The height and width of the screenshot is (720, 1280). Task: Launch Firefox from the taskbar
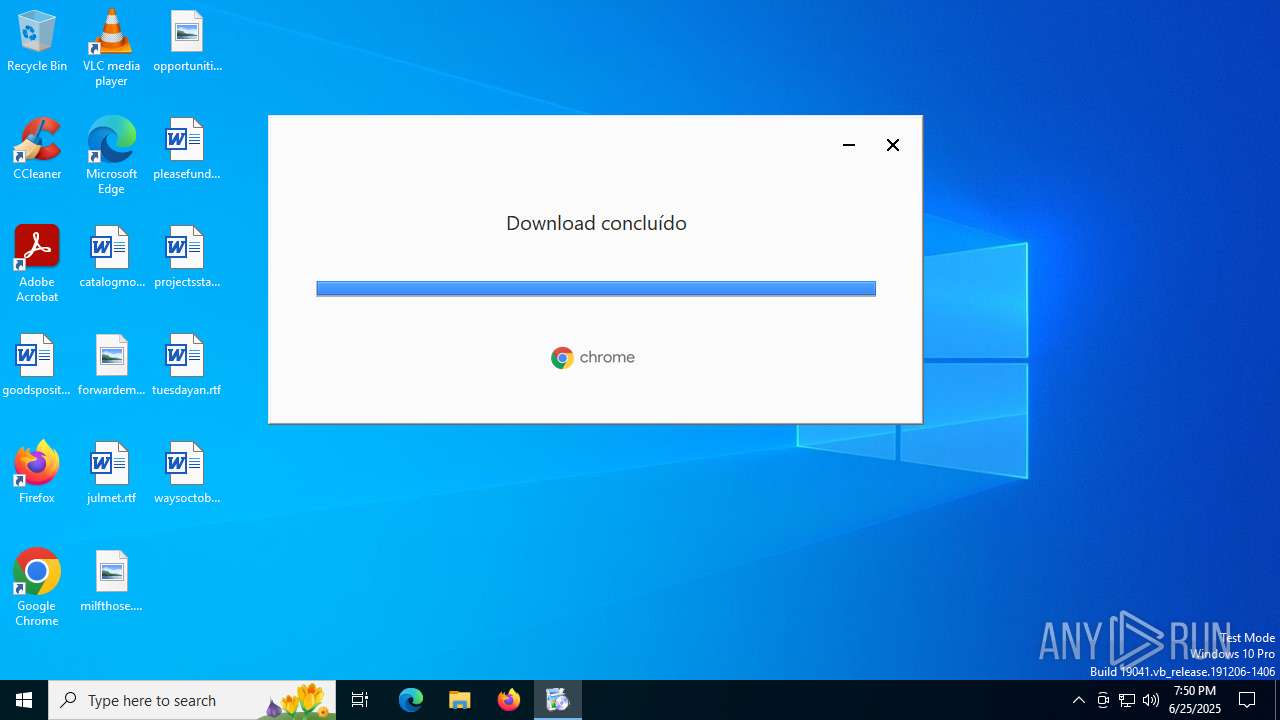click(x=509, y=700)
